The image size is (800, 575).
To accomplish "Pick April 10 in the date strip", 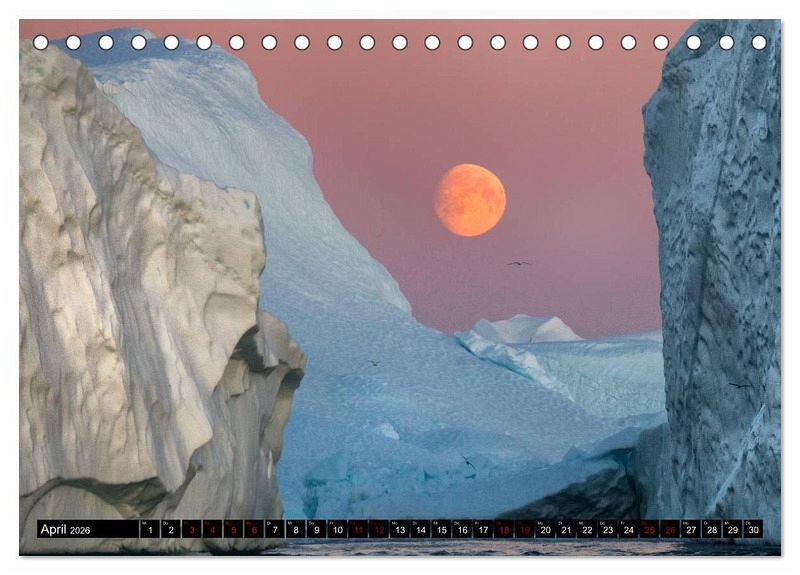I will [337, 530].
